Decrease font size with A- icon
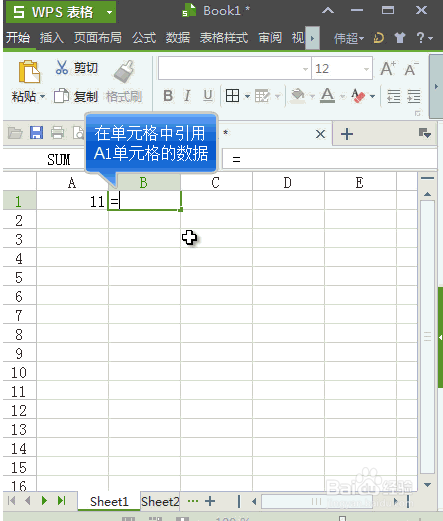Viewport: 443px width, 521px height. (411, 69)
